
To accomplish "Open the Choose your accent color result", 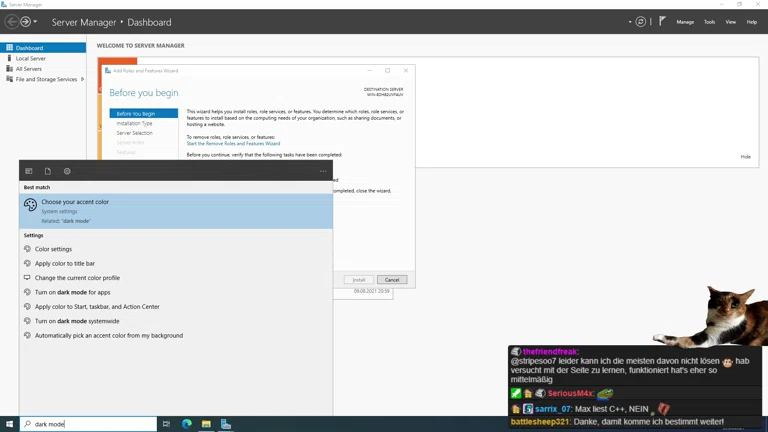I will 176,211.
